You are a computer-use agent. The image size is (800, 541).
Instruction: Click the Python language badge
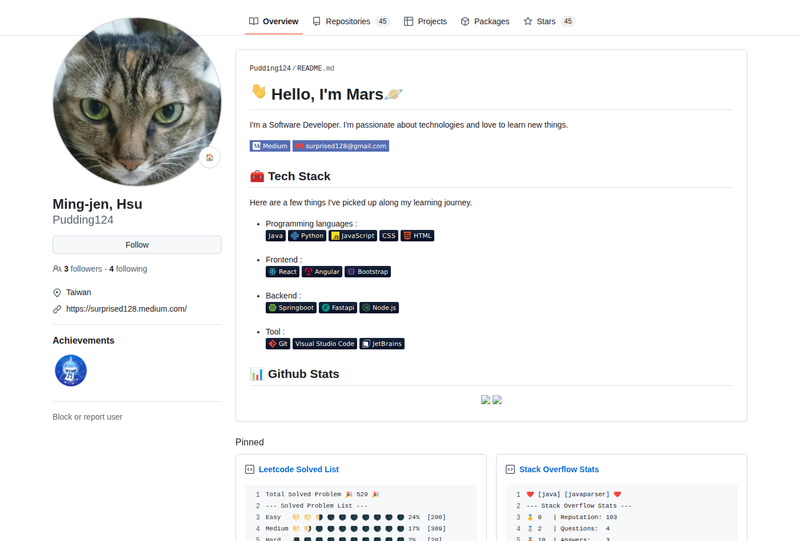[307, 236]
